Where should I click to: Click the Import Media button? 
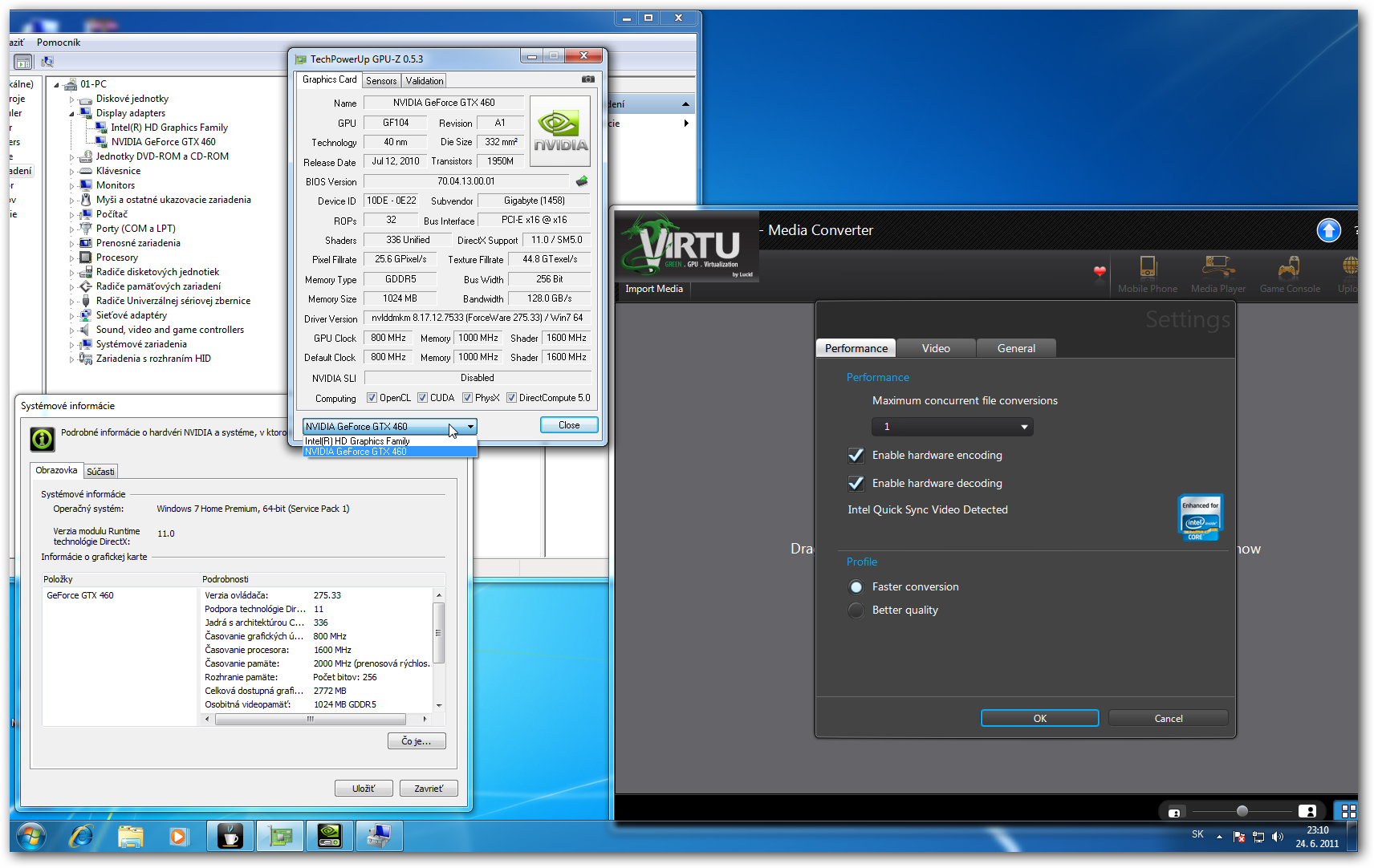click(654, 289)
